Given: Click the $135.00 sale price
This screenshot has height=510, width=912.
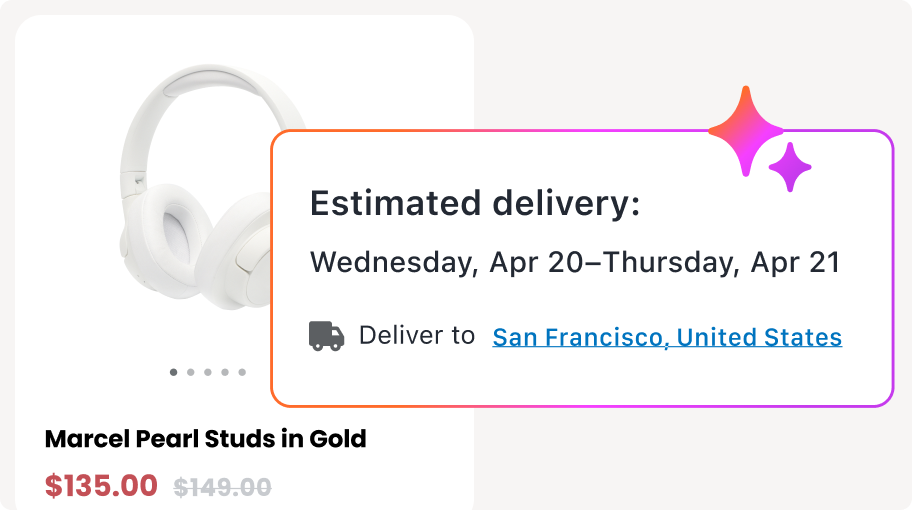Looking at the screenshot, I should [101, 486].
